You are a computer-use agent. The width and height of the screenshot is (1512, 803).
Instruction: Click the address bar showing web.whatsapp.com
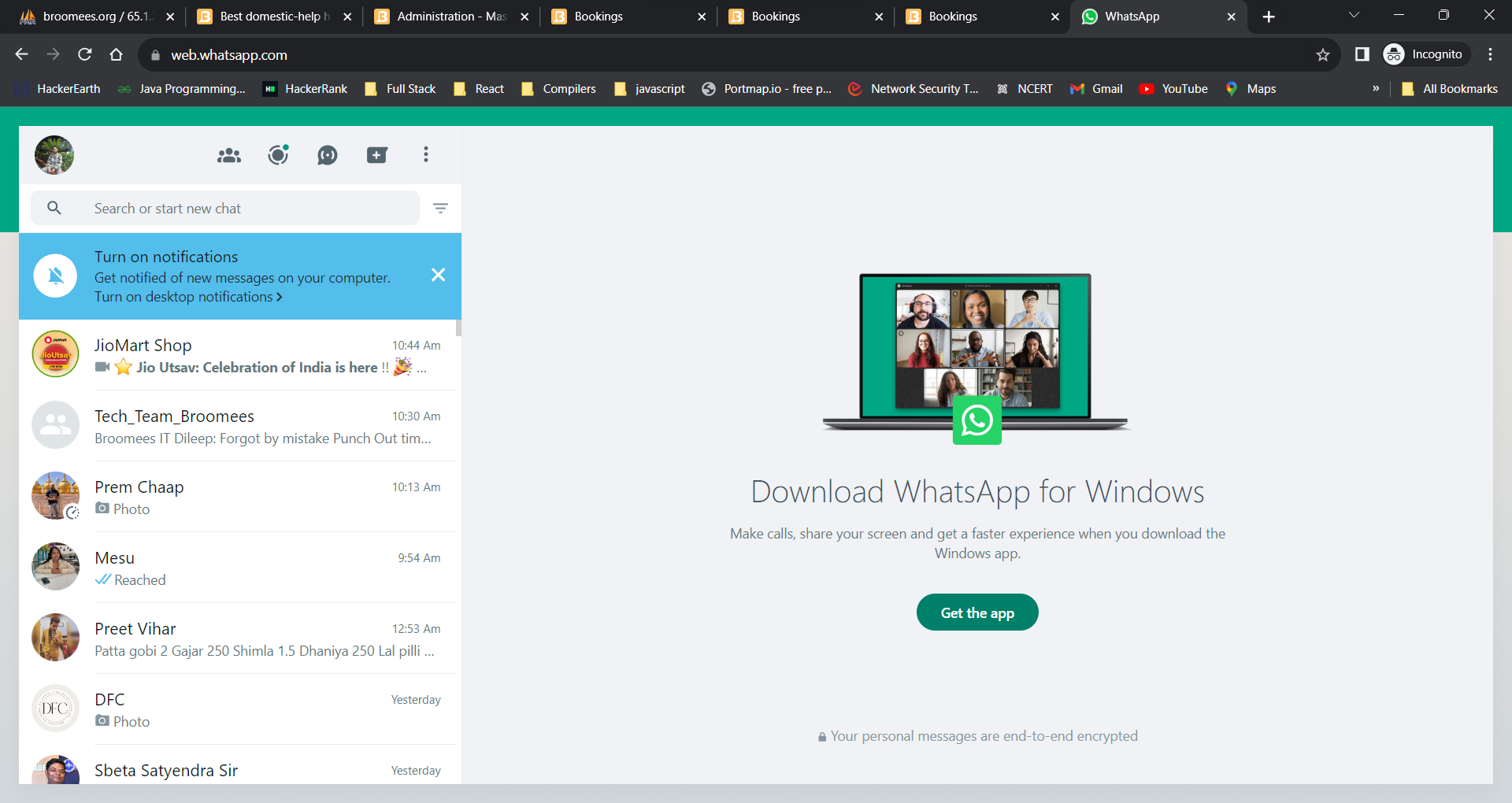point(739,55)
